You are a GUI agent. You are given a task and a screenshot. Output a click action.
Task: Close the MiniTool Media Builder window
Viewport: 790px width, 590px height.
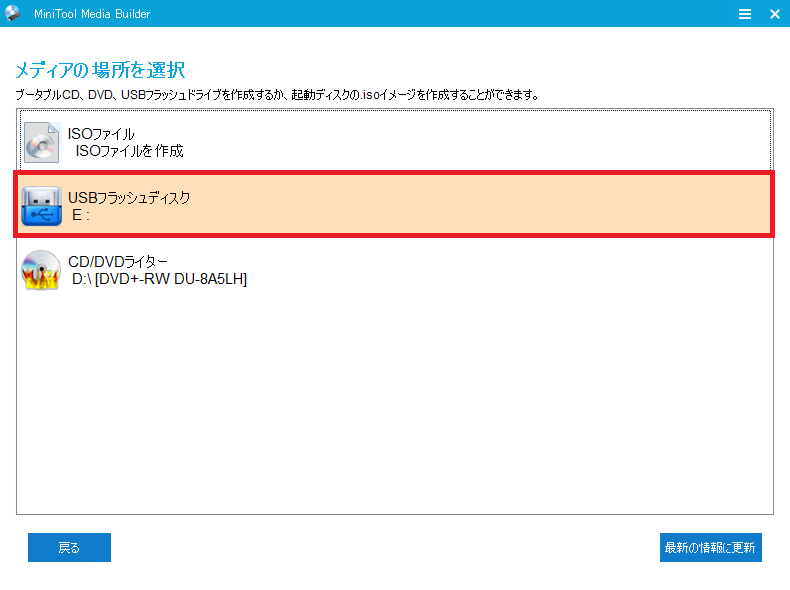[775, 14]
